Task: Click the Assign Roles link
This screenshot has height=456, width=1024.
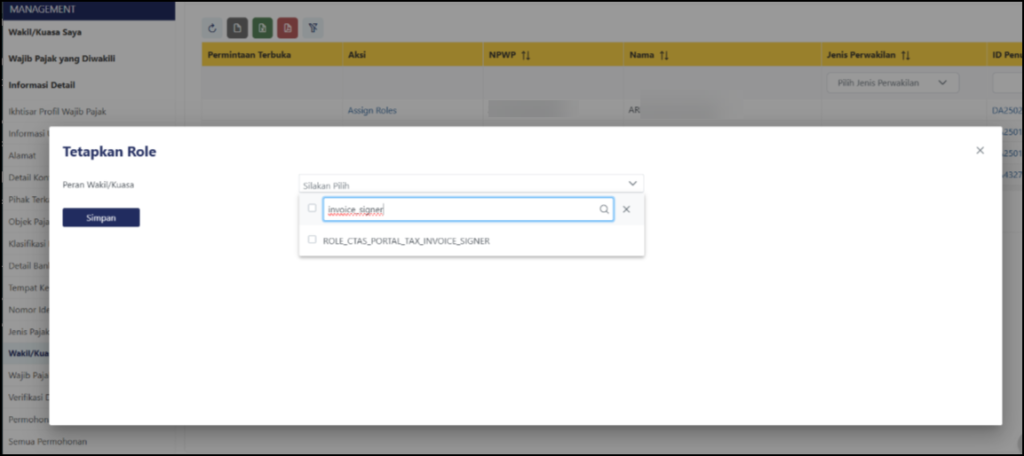Action: pos(372,110)
